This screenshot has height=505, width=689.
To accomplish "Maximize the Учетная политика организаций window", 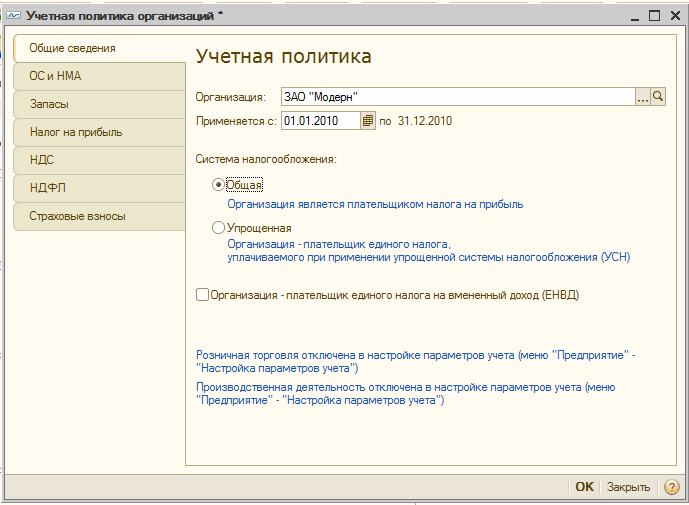I will click(654, 16).
